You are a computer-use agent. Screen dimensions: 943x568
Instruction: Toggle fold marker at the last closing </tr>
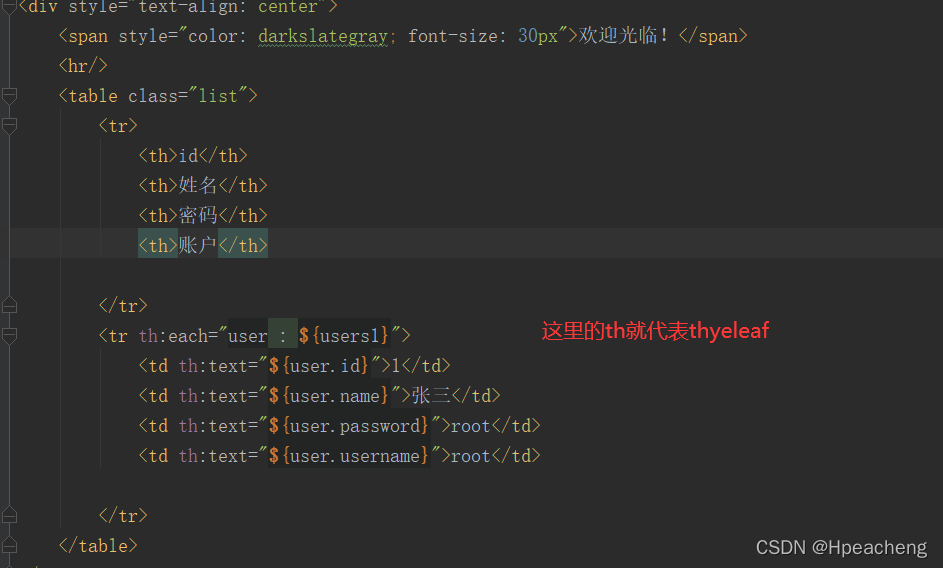click(9, 516)
